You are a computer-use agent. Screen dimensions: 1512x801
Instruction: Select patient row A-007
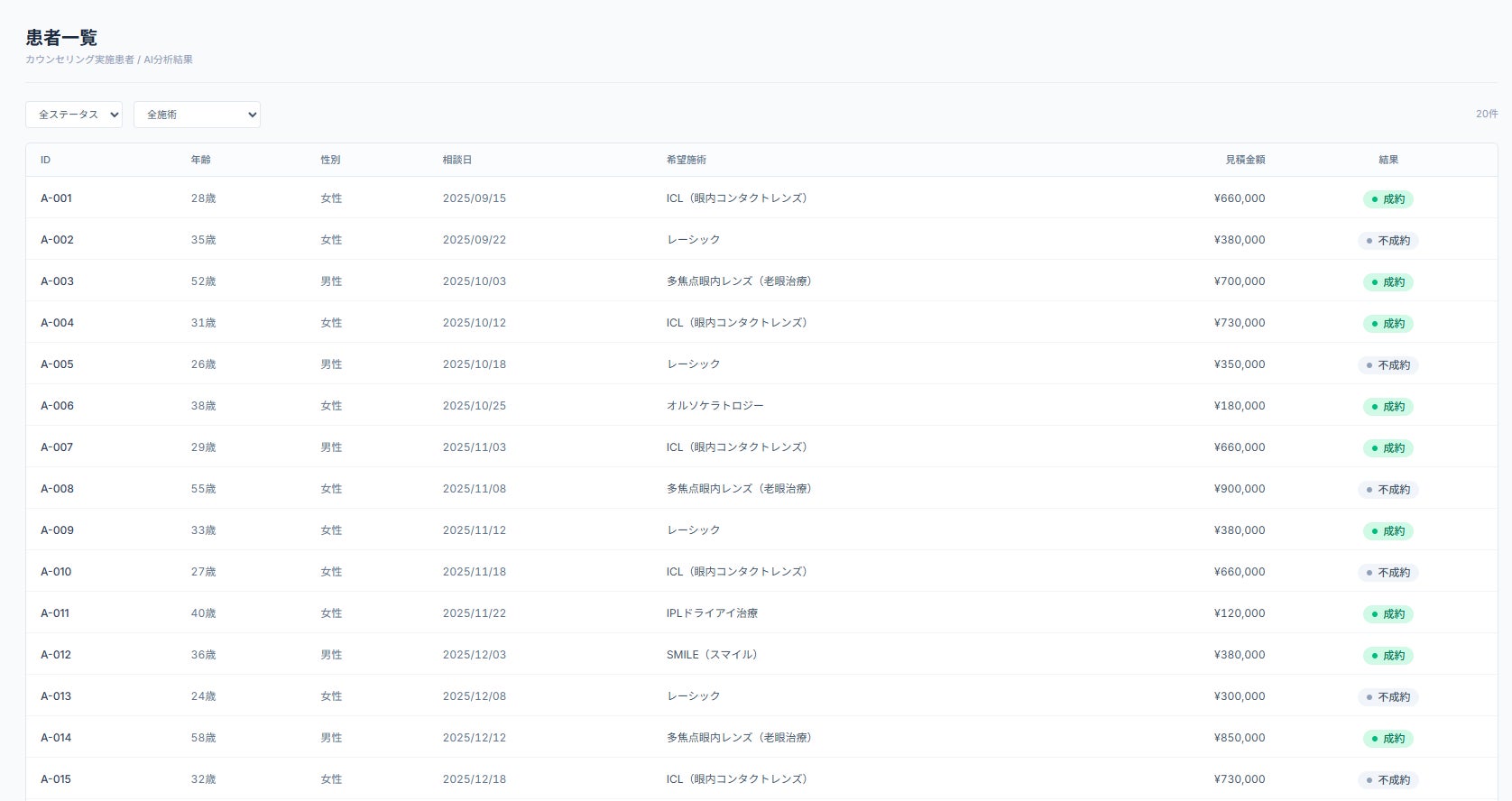pyautogui.click(x=761, y=447)
